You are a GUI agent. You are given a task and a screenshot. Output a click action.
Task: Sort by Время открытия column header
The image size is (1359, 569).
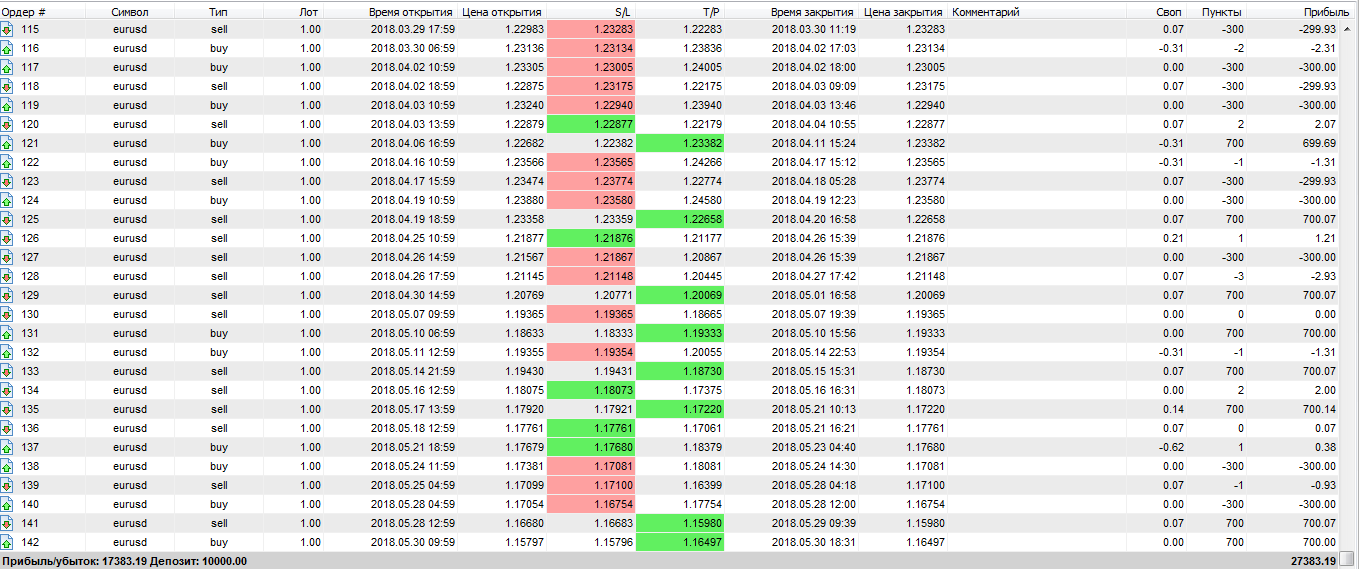(x=412, y=11)
